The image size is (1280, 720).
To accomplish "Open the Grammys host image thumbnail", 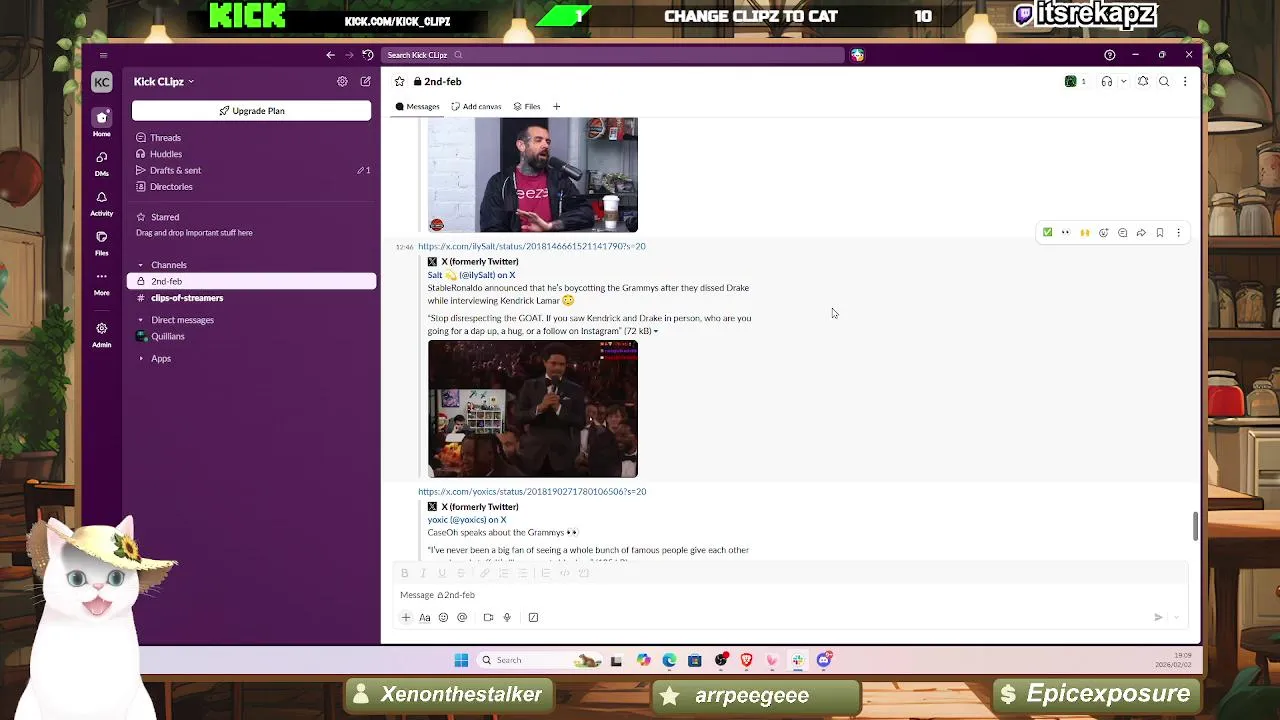I will [x=533, y=409].
